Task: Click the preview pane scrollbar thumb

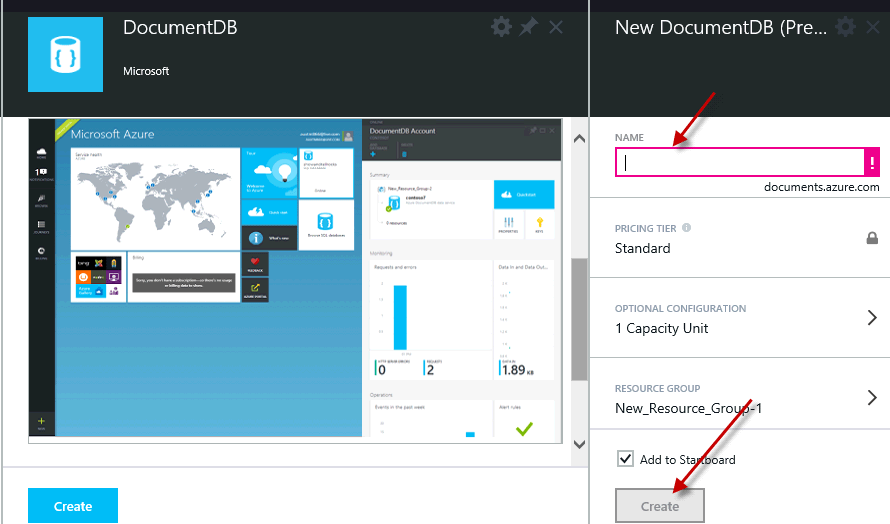Action: 579,320
